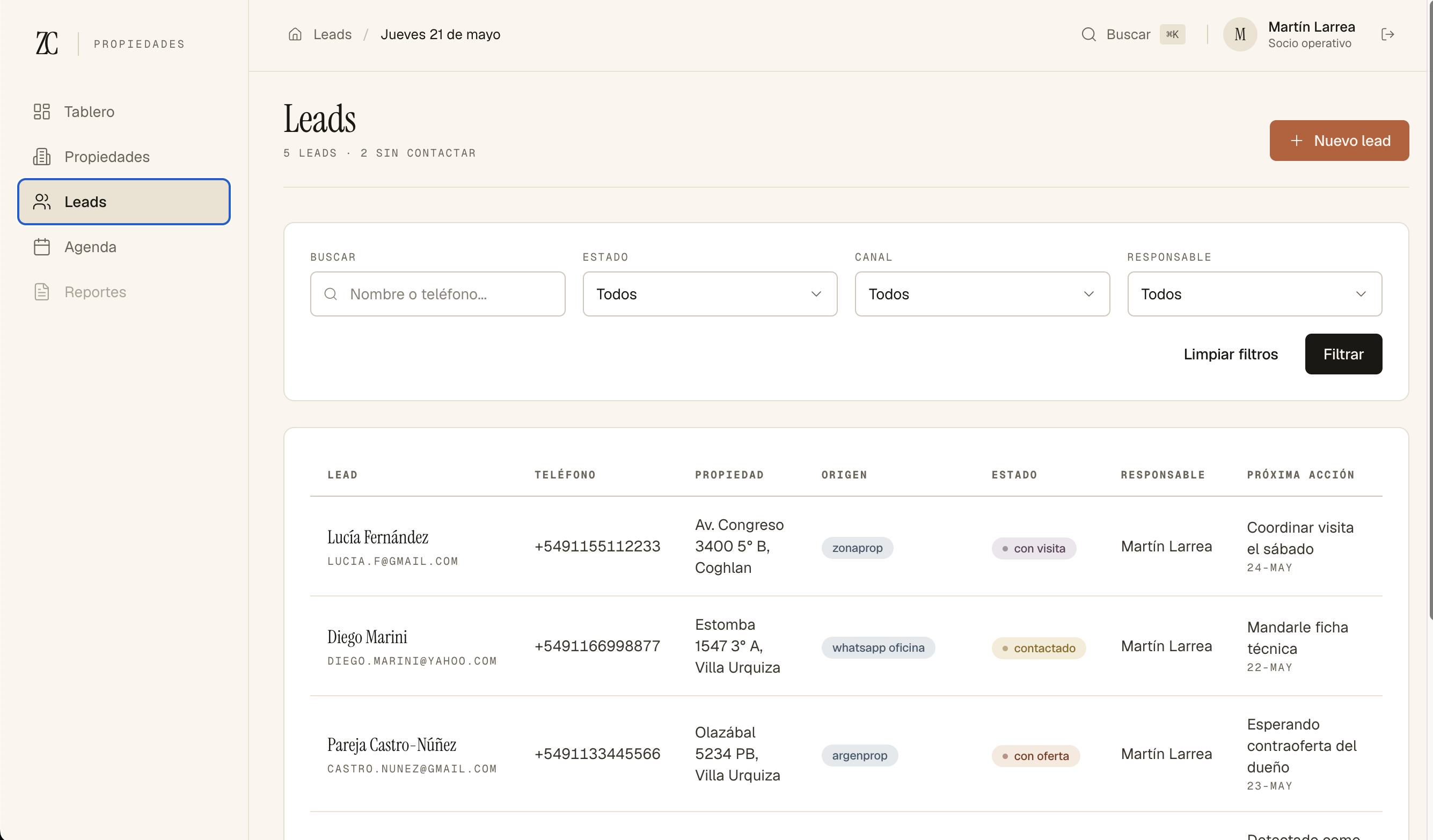Click the argenprop origin tag
This screenshot has height=840, width=1433.
(x=859, y=756)
